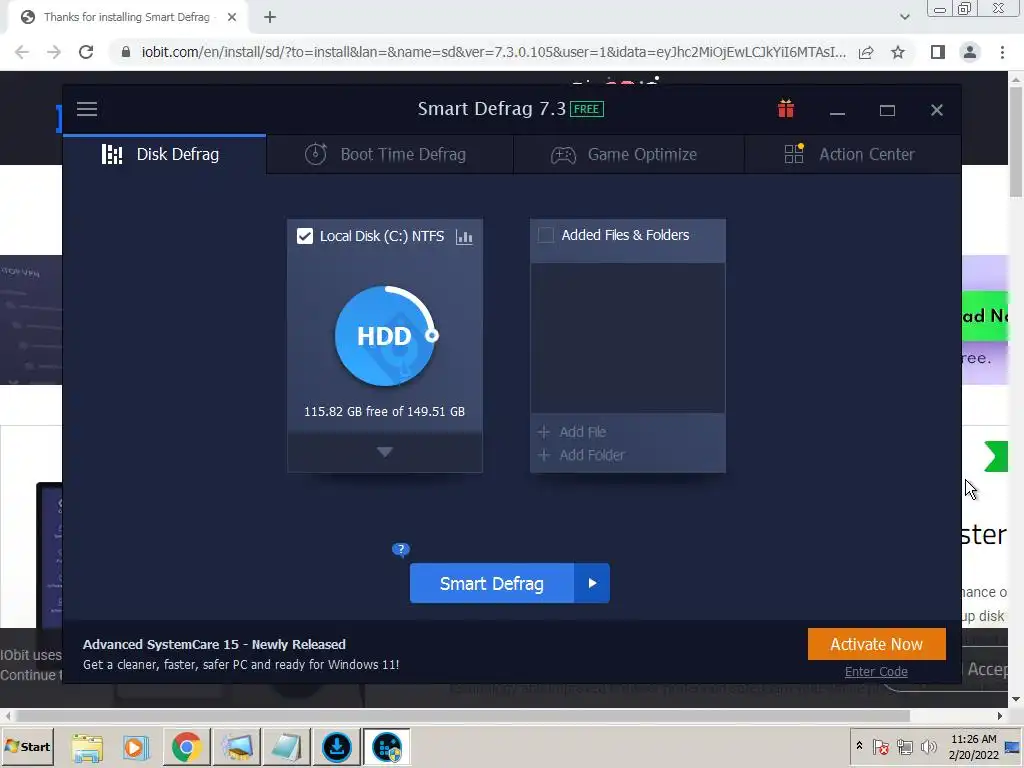Open Chrome tab search chevron

click(904, 18)
